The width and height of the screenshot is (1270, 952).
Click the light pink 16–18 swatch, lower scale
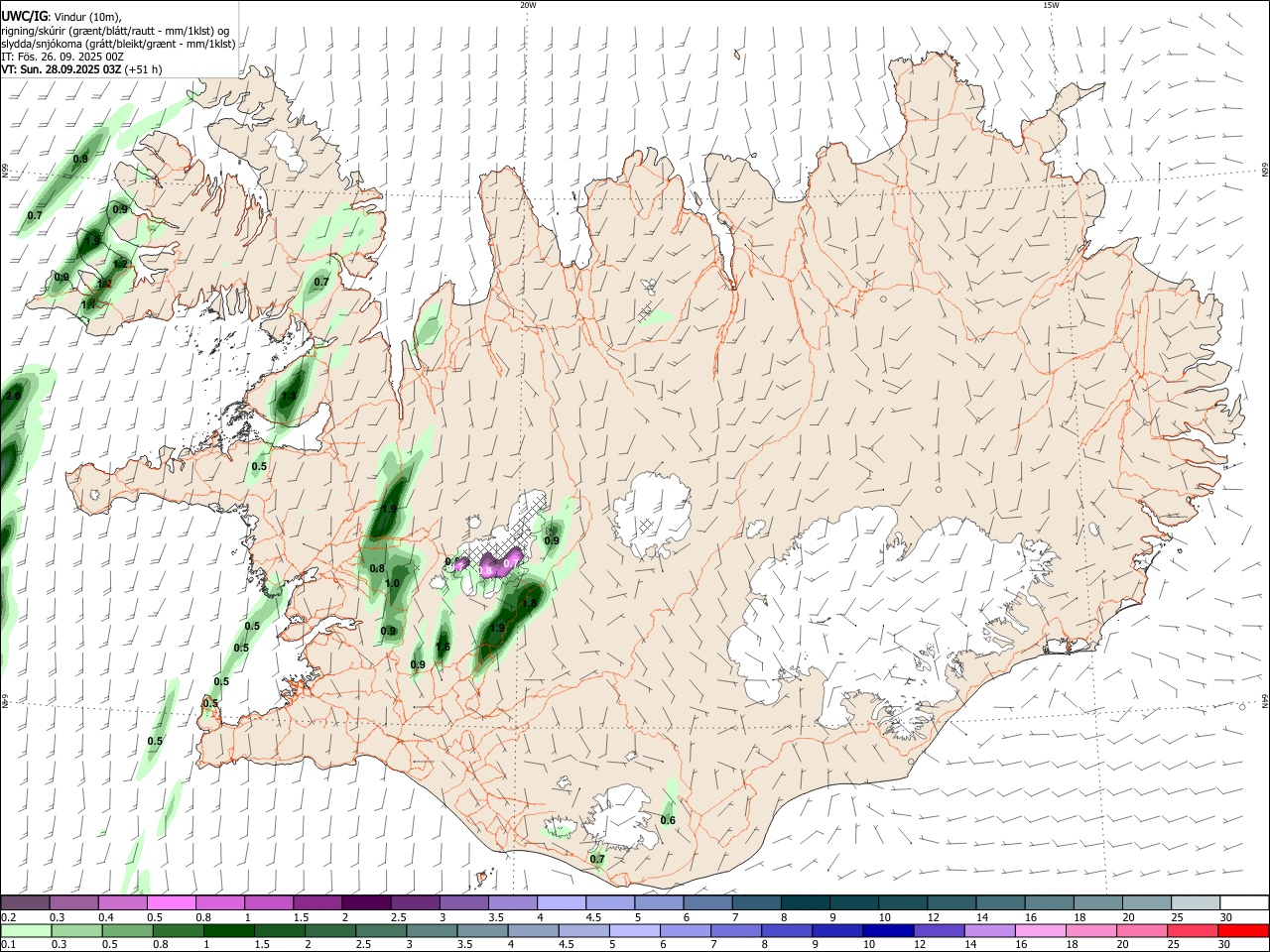[x=1041, y=931]
